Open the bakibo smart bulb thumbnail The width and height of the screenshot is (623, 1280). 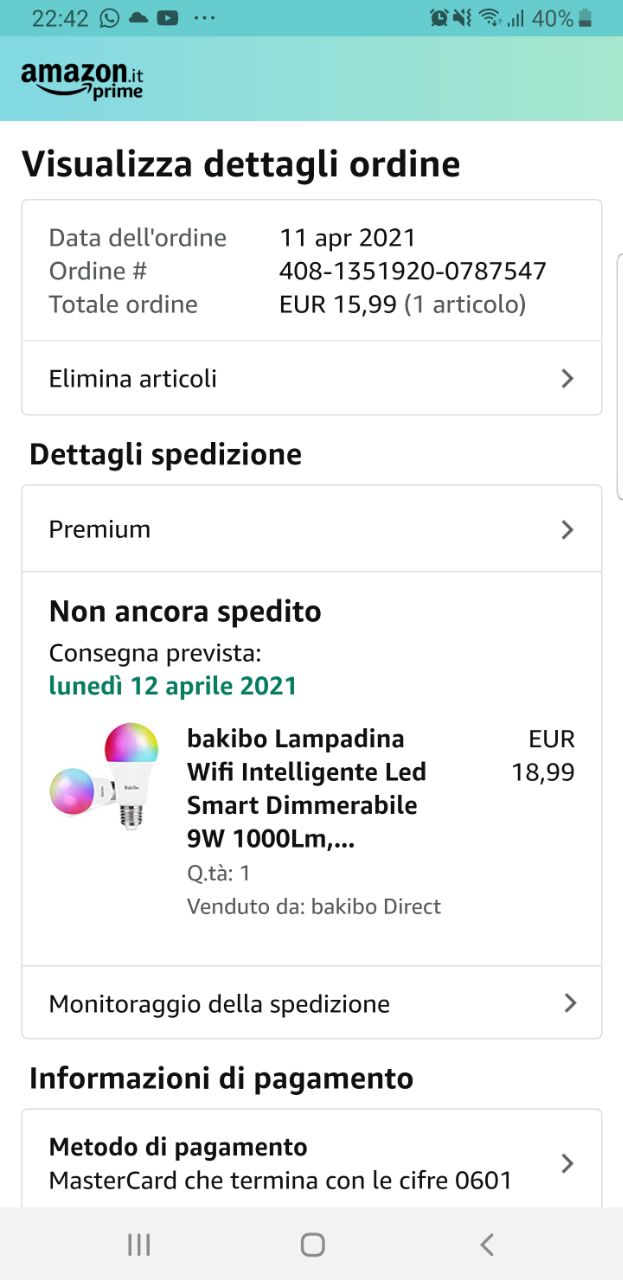pos(105,779)
